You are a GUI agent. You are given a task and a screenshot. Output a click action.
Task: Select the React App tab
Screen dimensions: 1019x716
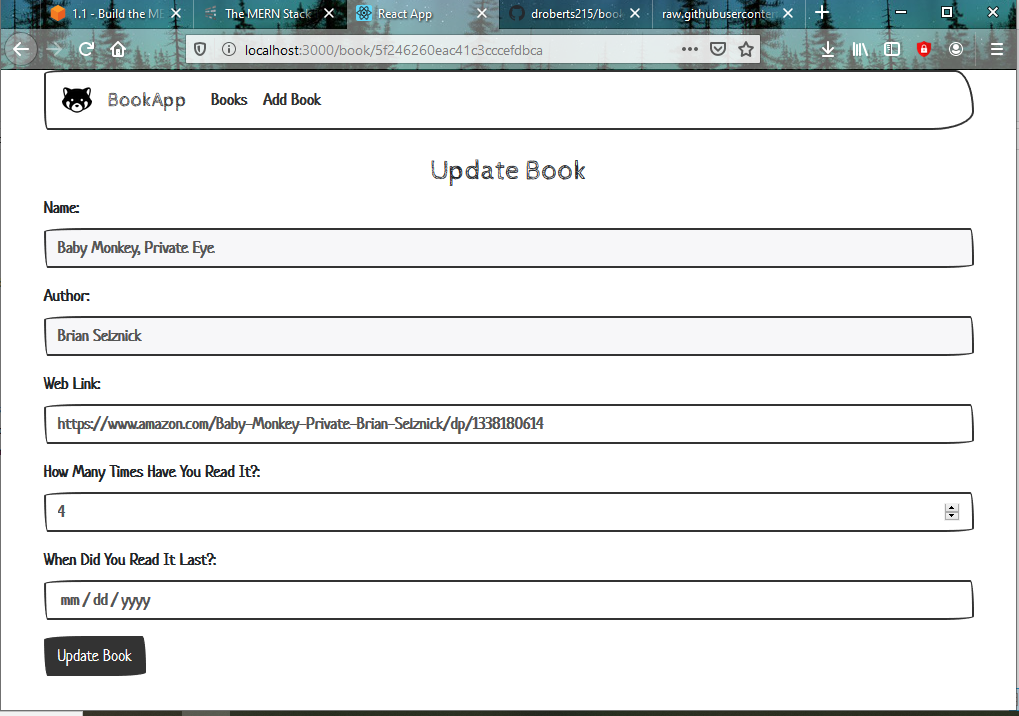pos(422,14)
